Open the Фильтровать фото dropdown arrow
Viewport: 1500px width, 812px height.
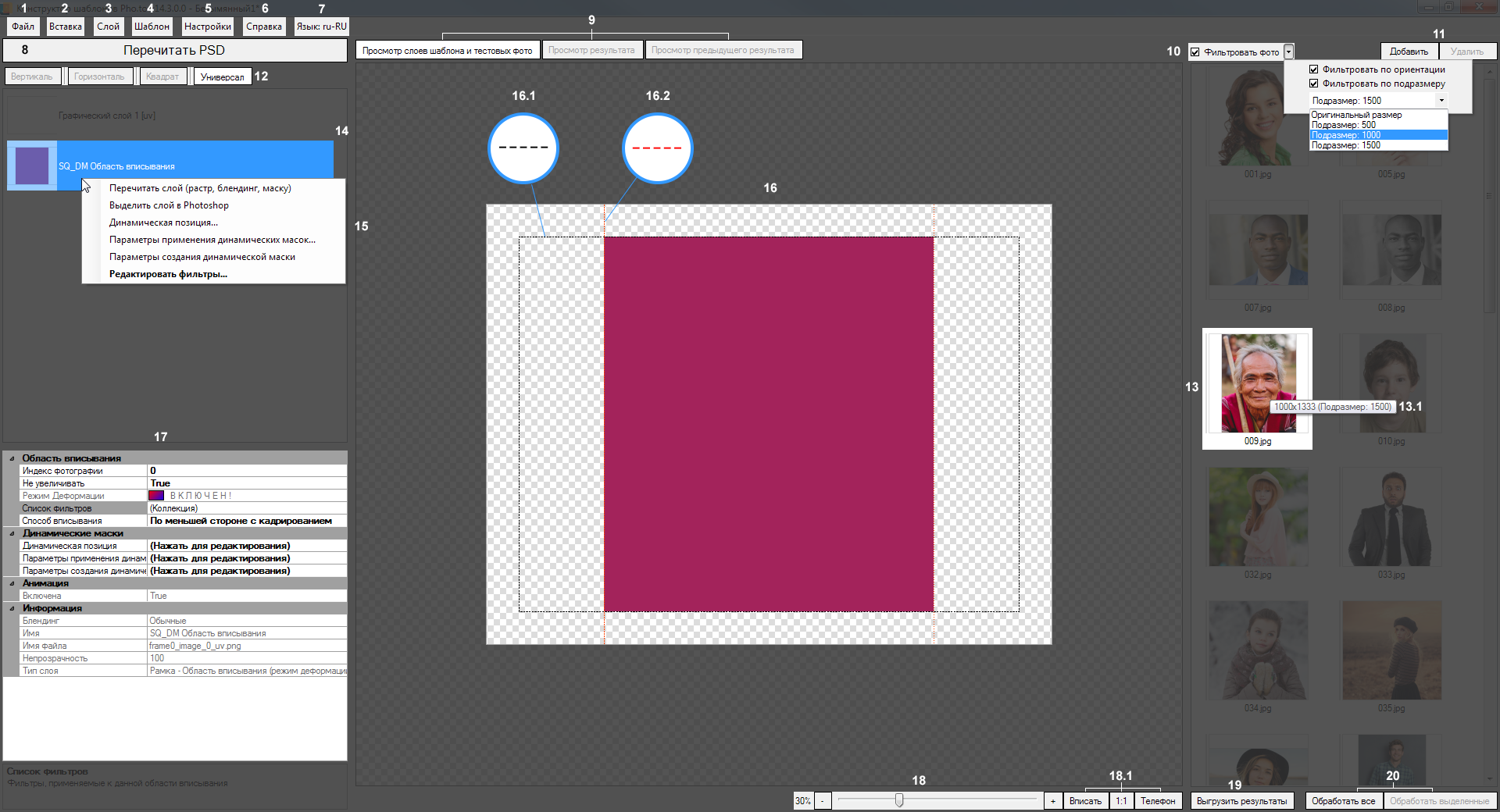pos(1288,52)
